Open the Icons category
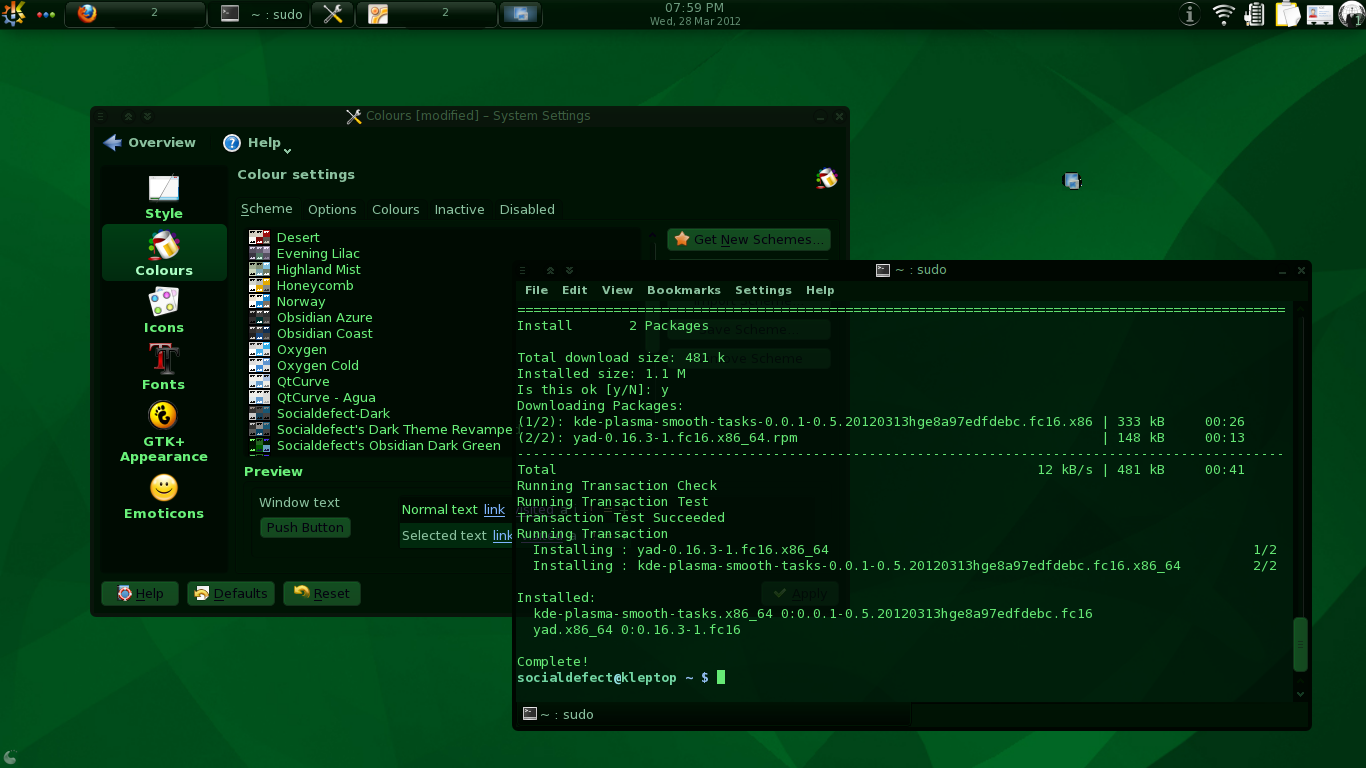The height and width of the screenshot is (768, 1366). (x=164, y=310)
